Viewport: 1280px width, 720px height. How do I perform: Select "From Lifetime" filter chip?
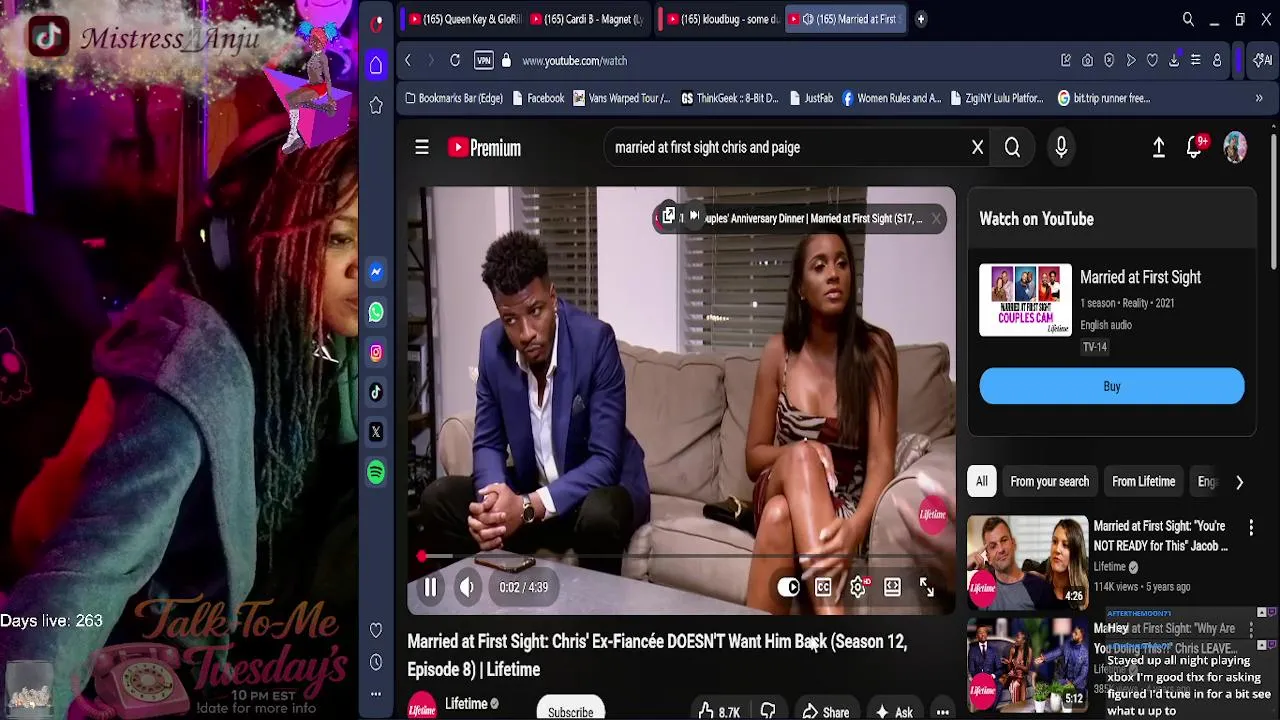click(1143, 481)
